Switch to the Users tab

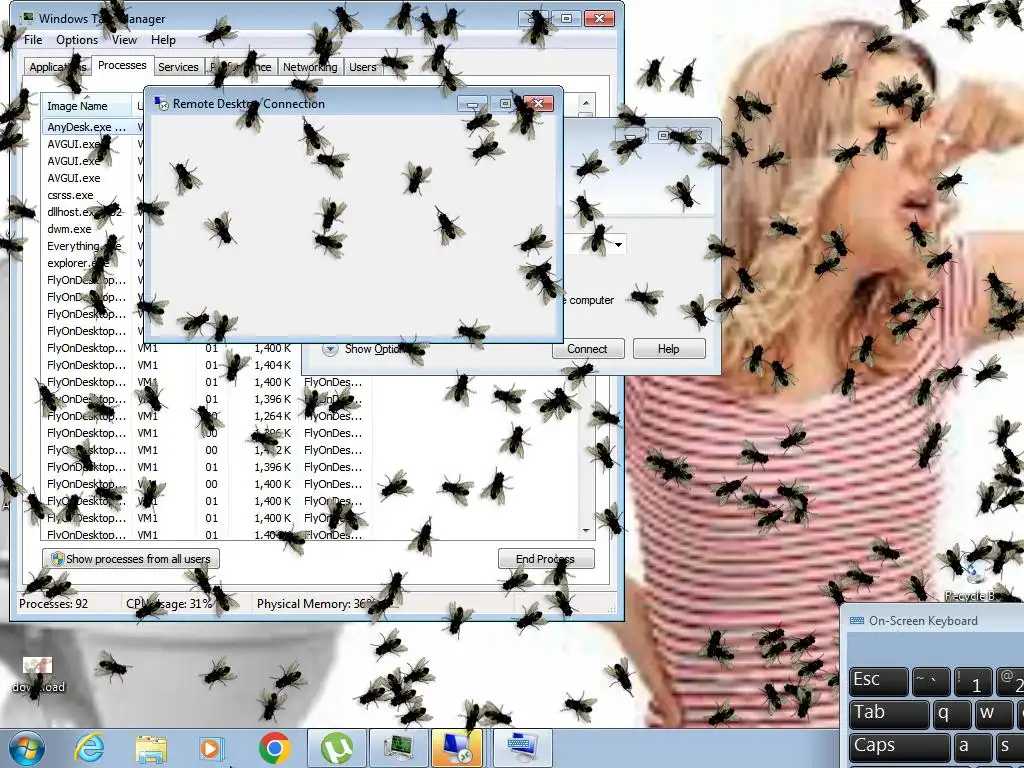(x=362, y=67)
